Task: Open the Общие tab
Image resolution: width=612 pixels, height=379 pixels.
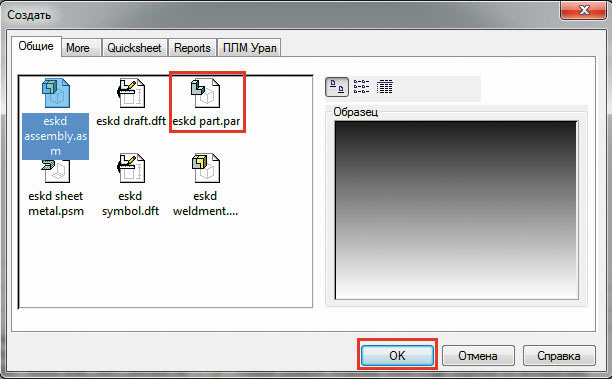Action: pyautogui.click(x=36, y=46)
